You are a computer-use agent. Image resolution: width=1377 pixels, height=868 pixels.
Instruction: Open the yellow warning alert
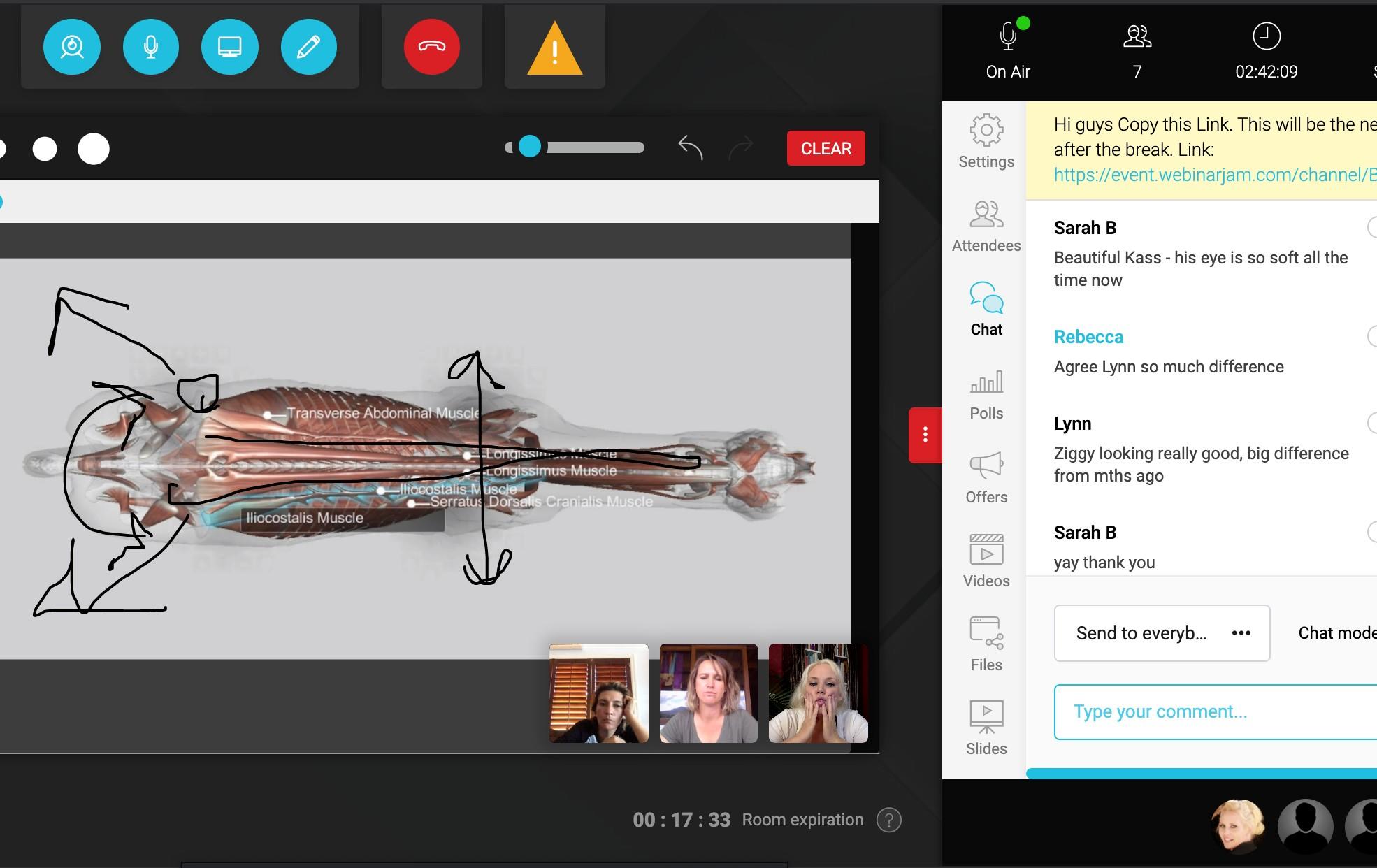[554, 49]
